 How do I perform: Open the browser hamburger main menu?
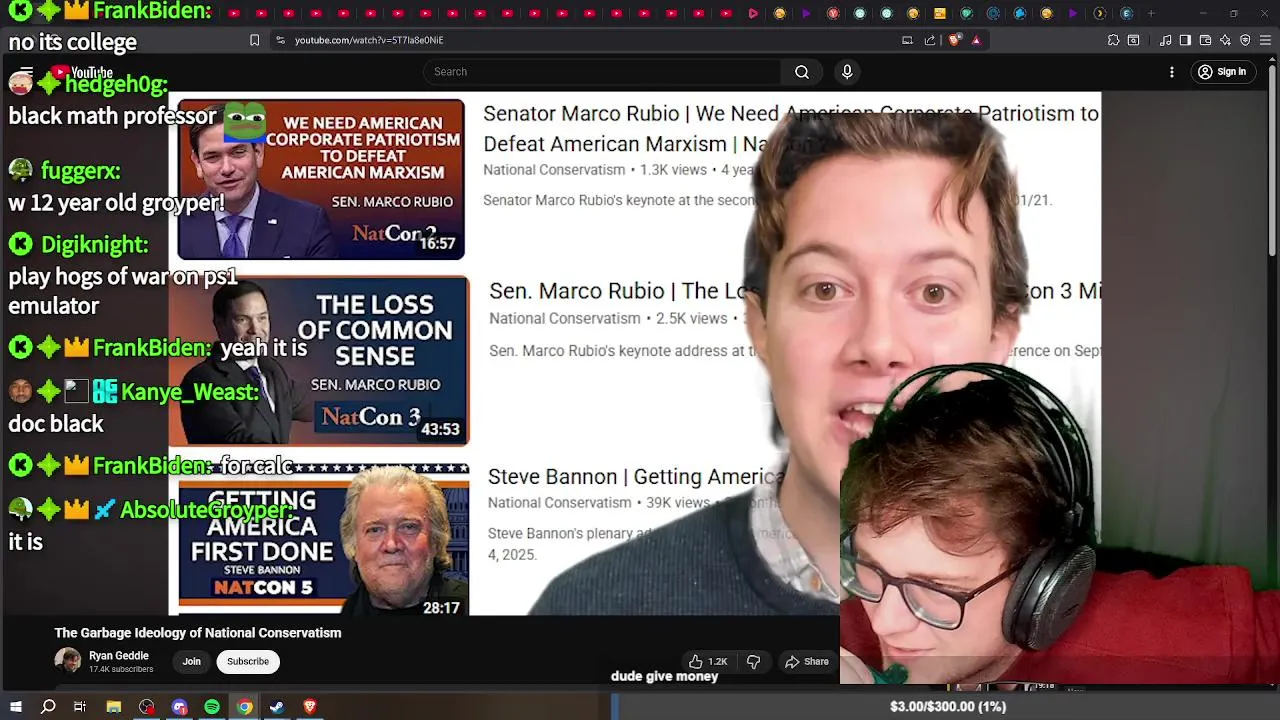tap(1264, 40)
